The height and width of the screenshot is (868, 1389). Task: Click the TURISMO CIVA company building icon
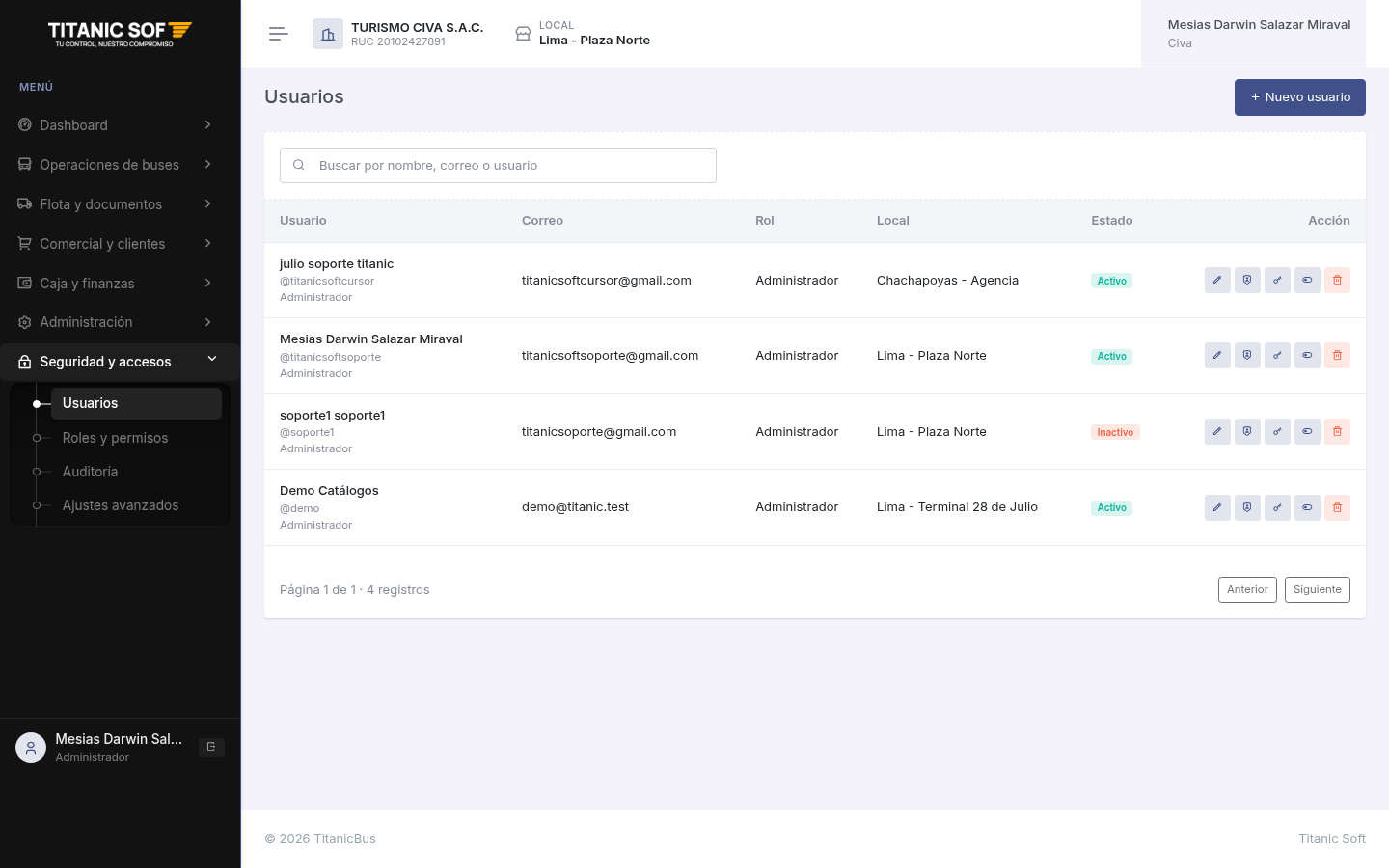pos(328,34)
